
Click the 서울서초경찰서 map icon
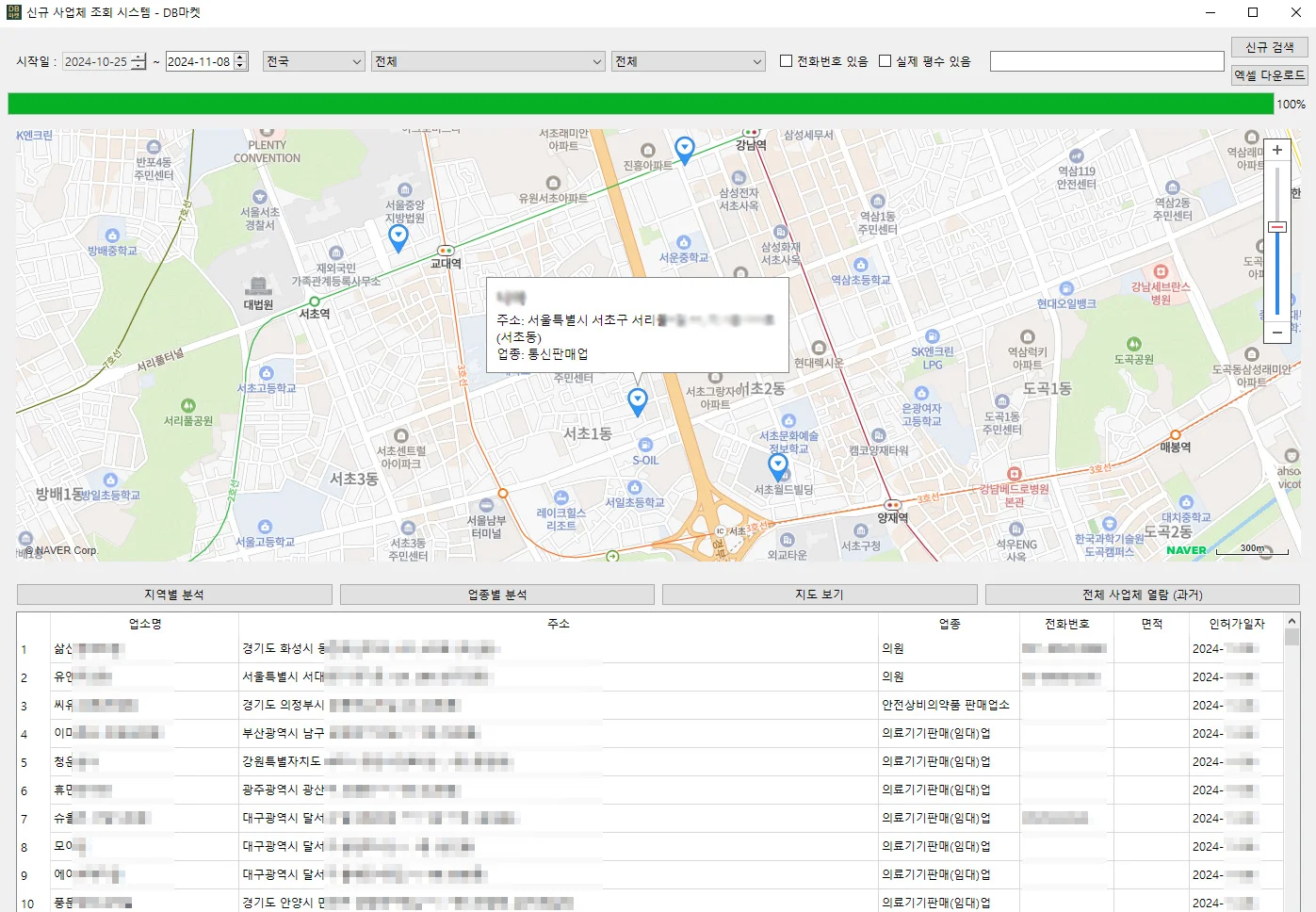coord(260,197)
